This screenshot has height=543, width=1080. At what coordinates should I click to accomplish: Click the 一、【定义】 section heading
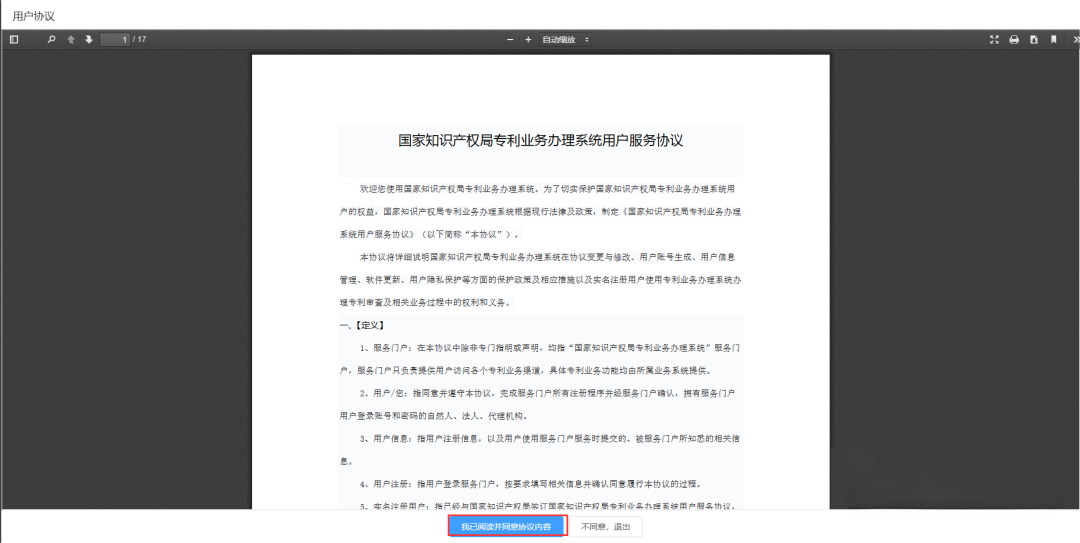point(362,325)
